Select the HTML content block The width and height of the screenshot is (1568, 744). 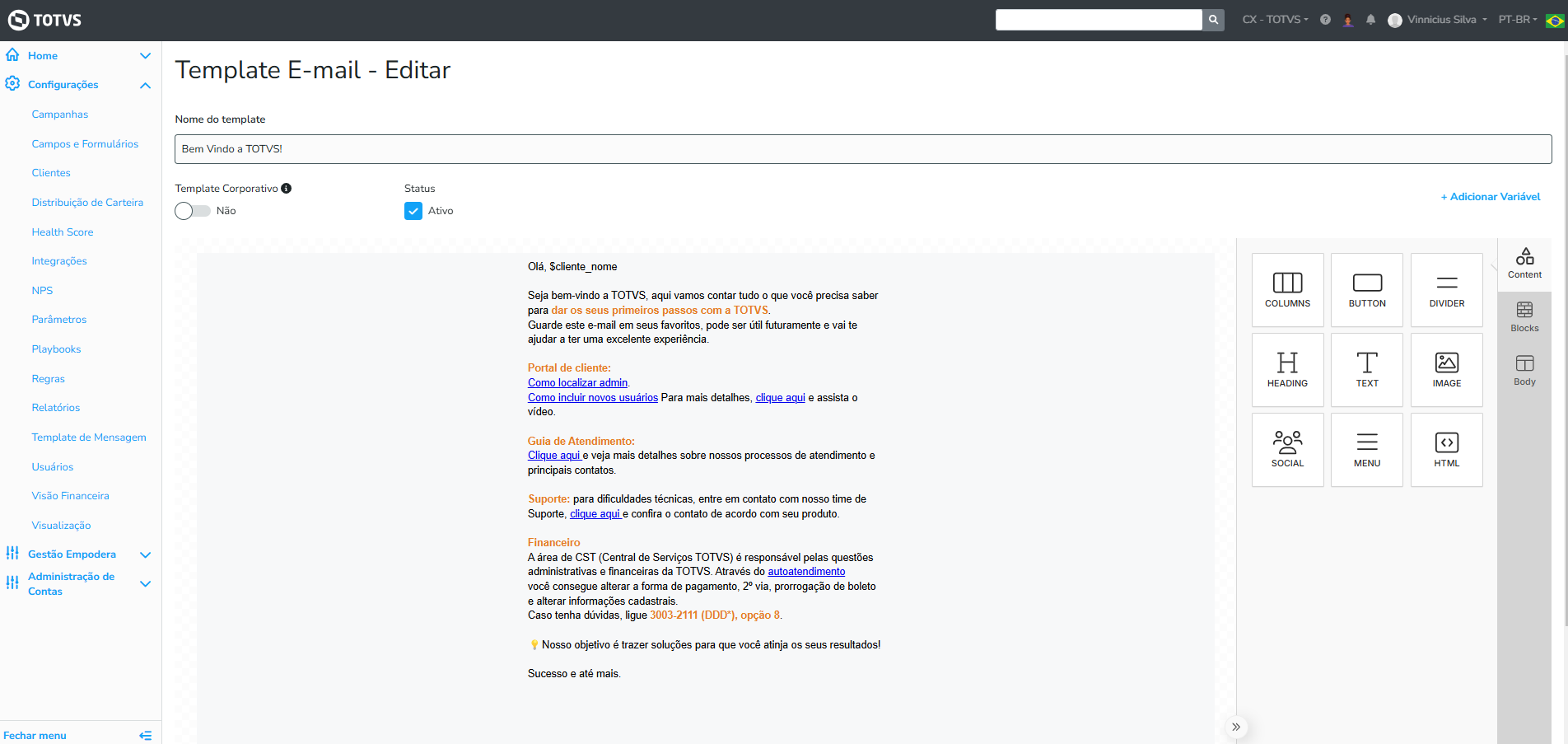coord(1447,450)
